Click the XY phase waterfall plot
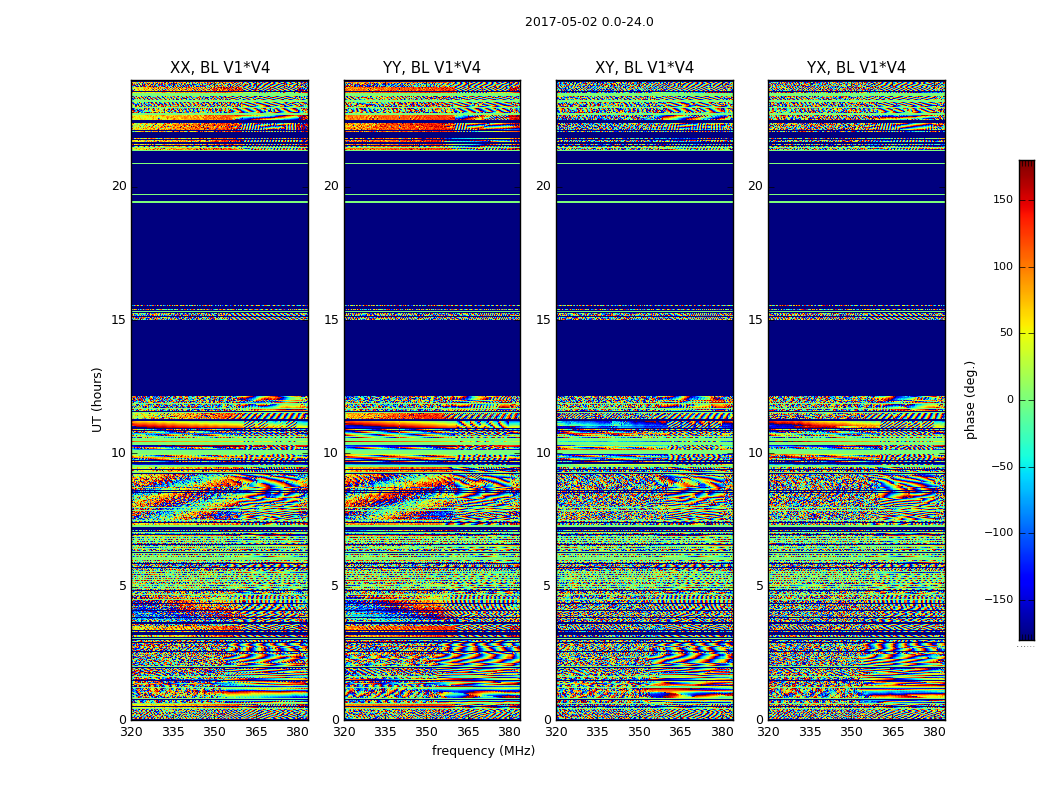The height and width of the screenshot is (800, 1050). [x=644, y=400]
